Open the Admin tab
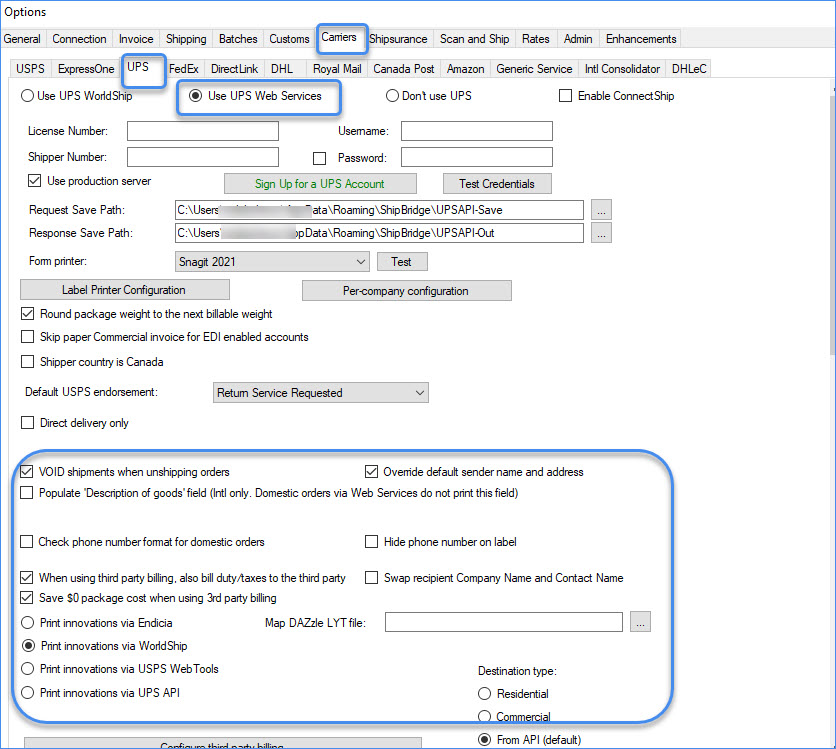The height and width of the screenshot is (749, 836). pyautogui.click(x=578, y=39)
